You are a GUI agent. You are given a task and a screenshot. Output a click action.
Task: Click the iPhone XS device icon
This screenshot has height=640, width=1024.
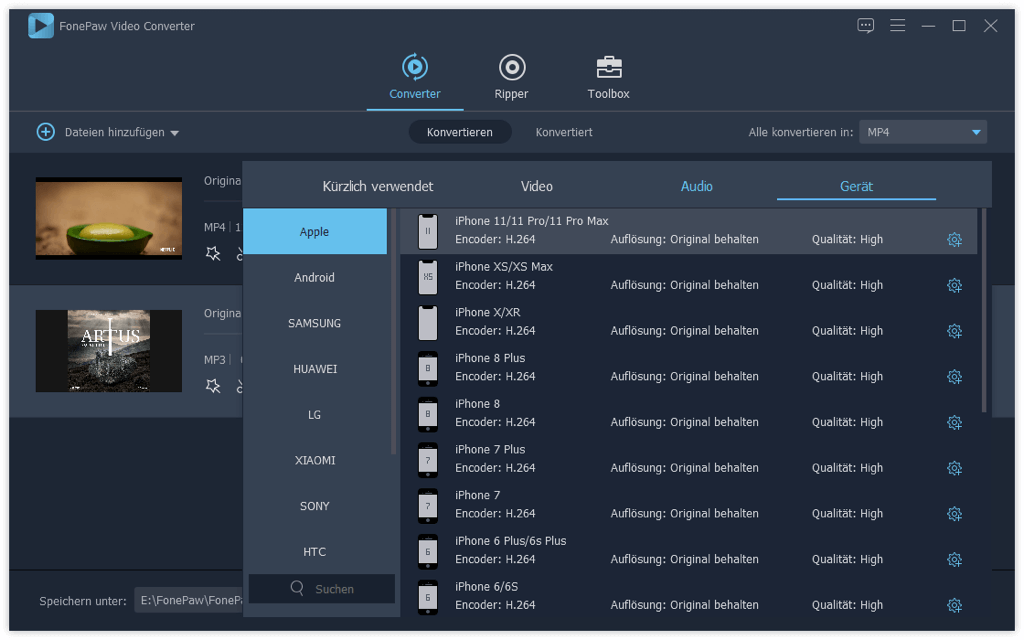click(428, 277)
